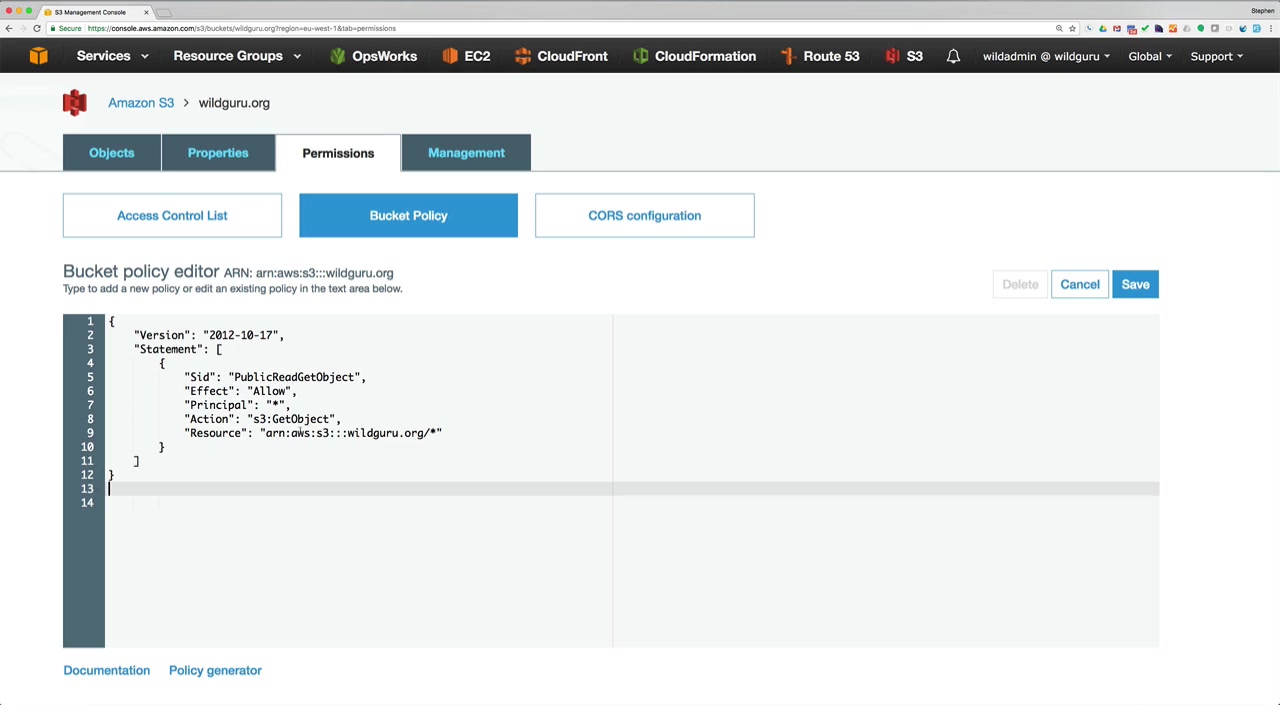
Task: Reload the page with the refresh icon
Action: (37, 28)
